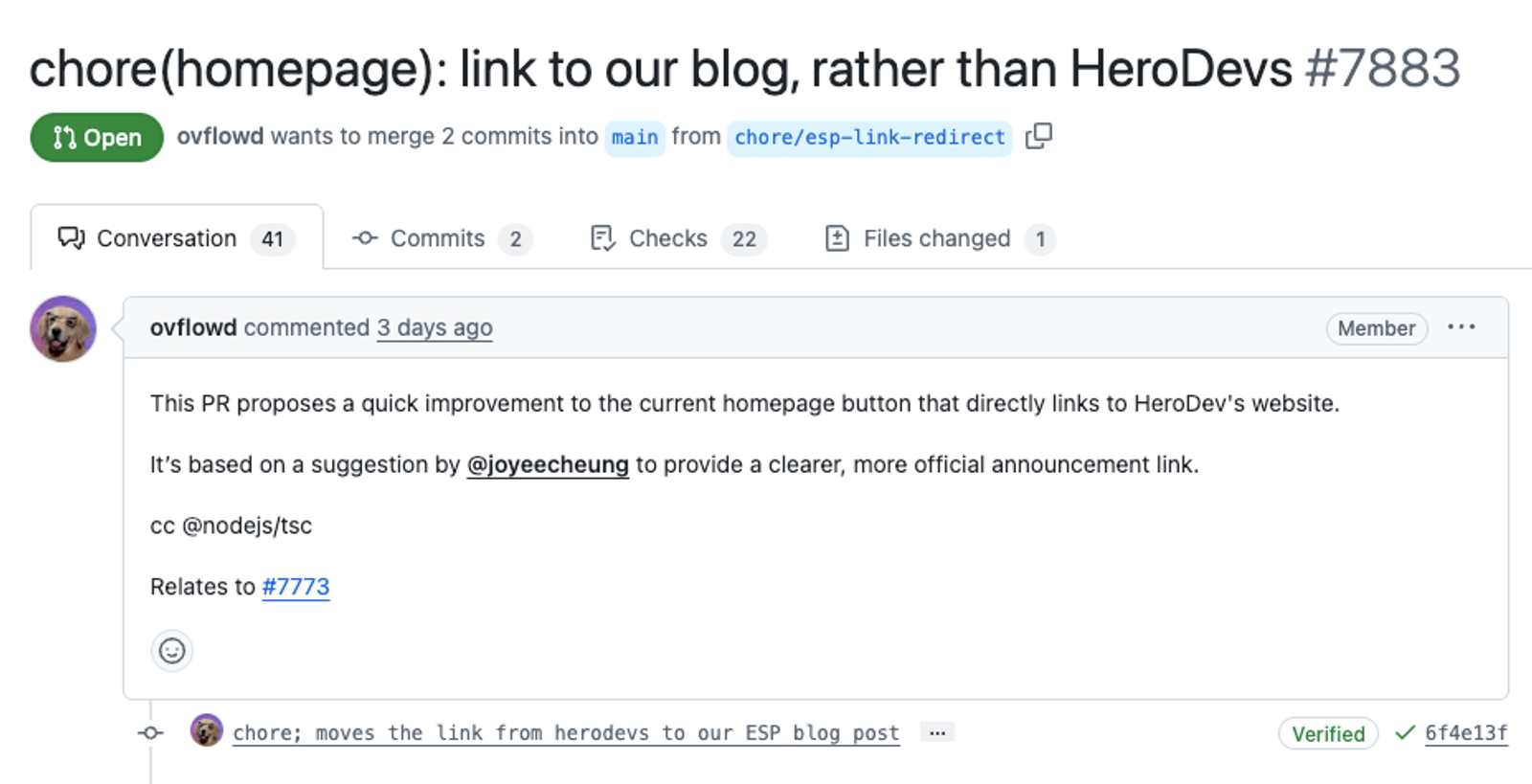The width and height of the screenshot is (1532, 784).
Task: Add a reaction with the smiley icon
Action: [172, 651]
